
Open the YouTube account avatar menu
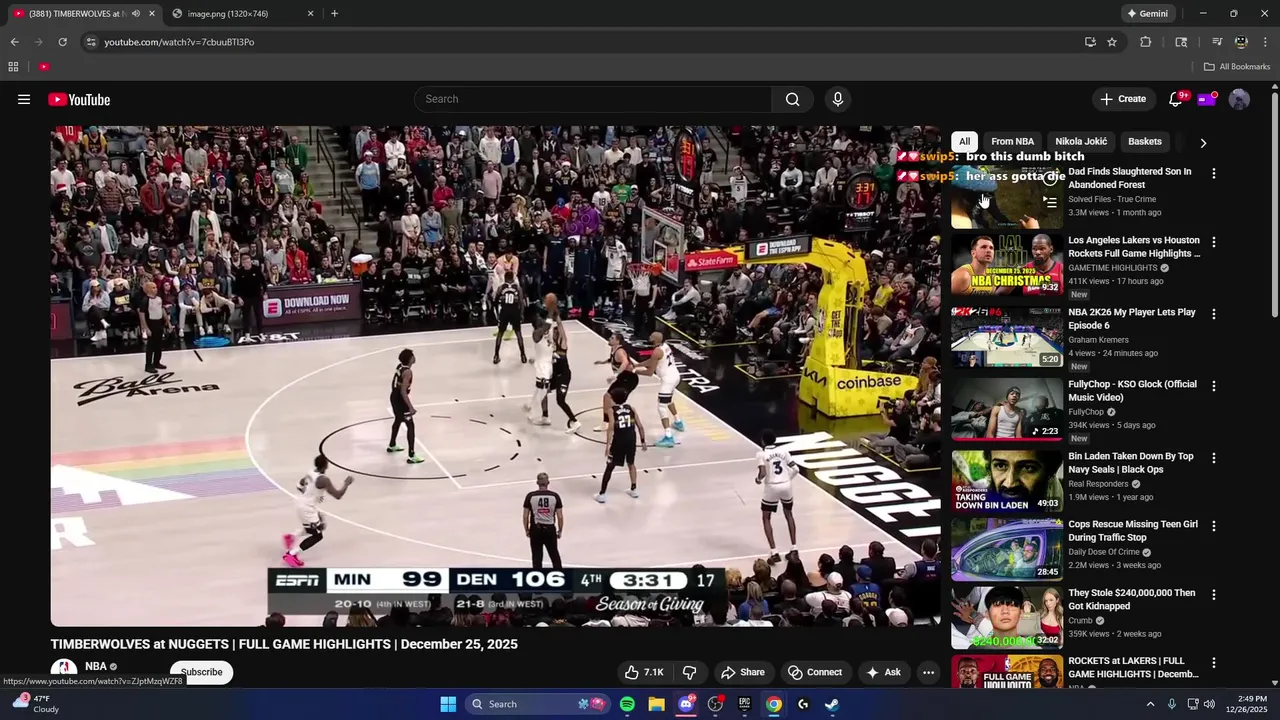point(1239,99)
